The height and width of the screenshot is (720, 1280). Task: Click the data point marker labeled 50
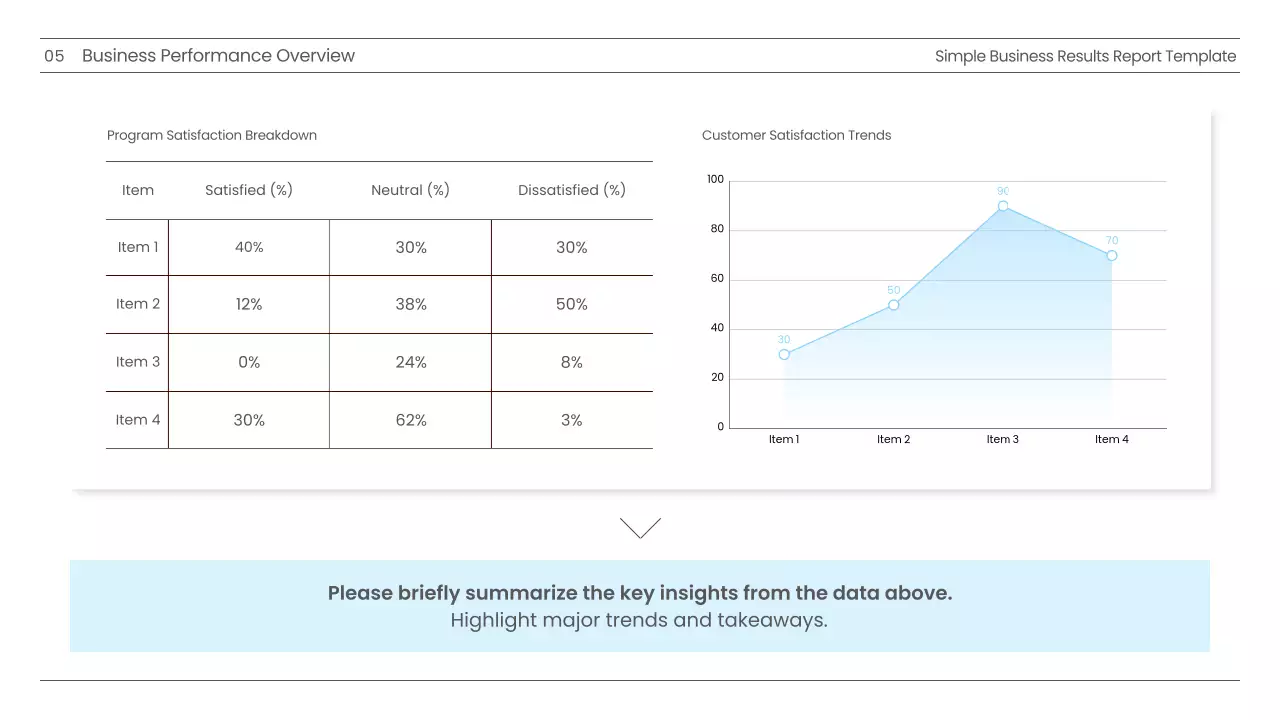[893, 305]
